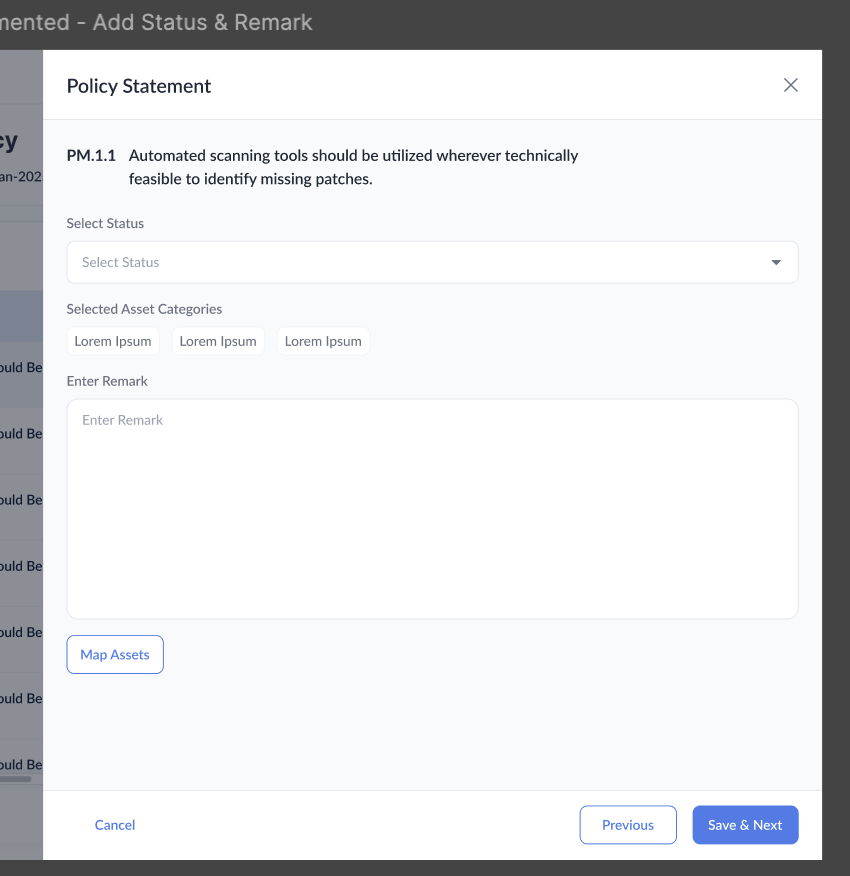The image size is (850, 876).
Task: Select the first Lorem Ipsum category chip
Action: [113, 341]
